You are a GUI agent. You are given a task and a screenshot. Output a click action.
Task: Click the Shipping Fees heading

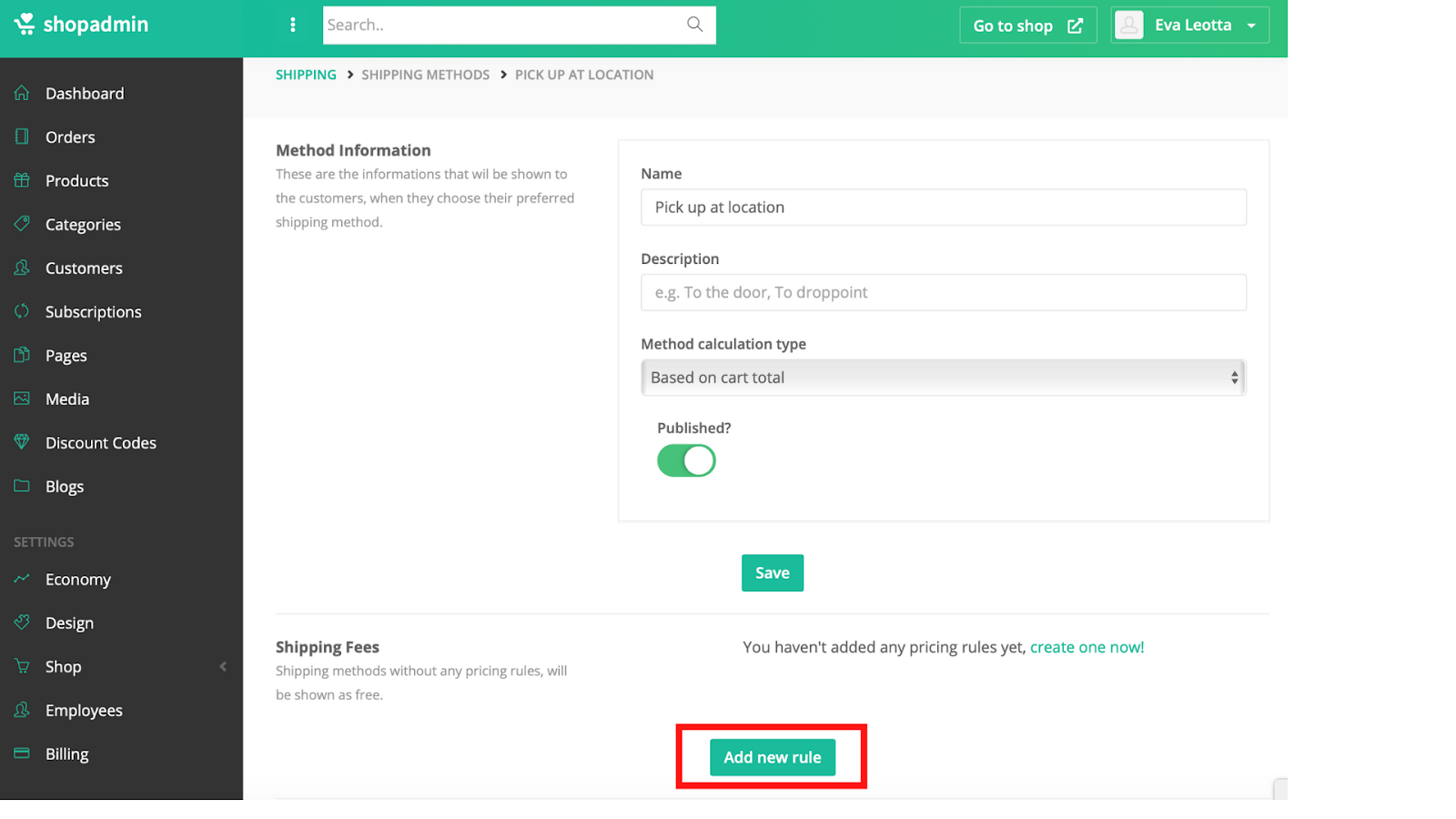point(328,647)
